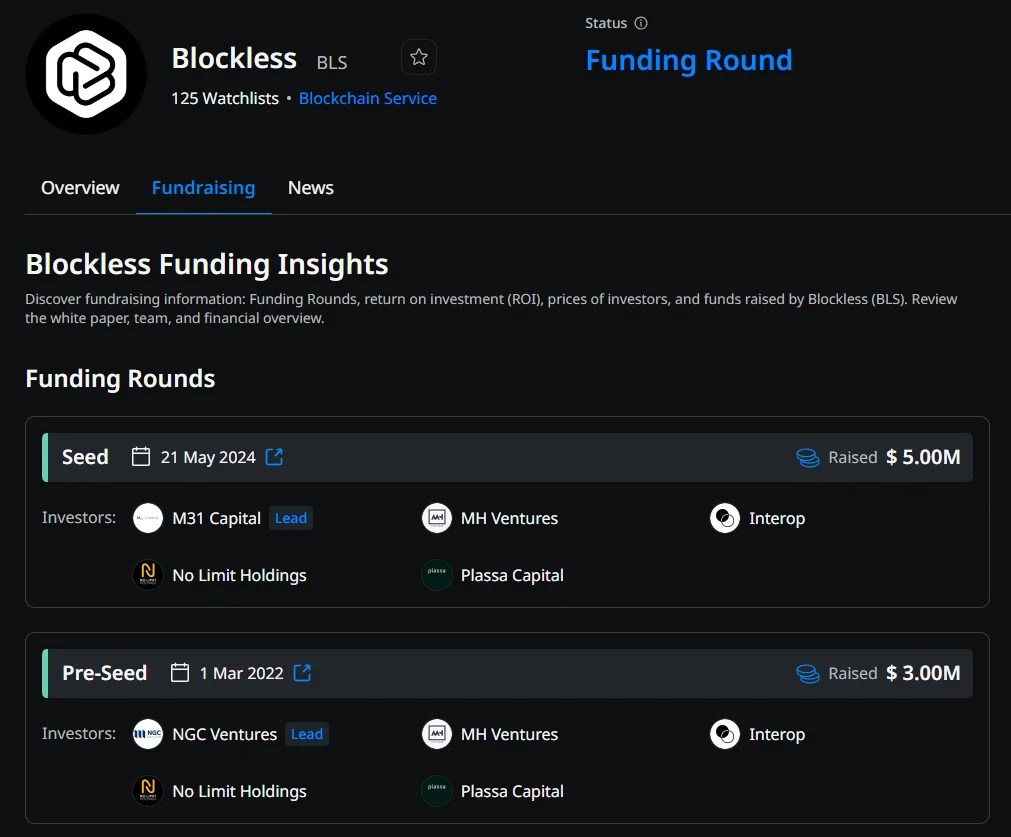
Task: Click calendar icon beside 21 May 2024
Action: [x=141, y=457]
